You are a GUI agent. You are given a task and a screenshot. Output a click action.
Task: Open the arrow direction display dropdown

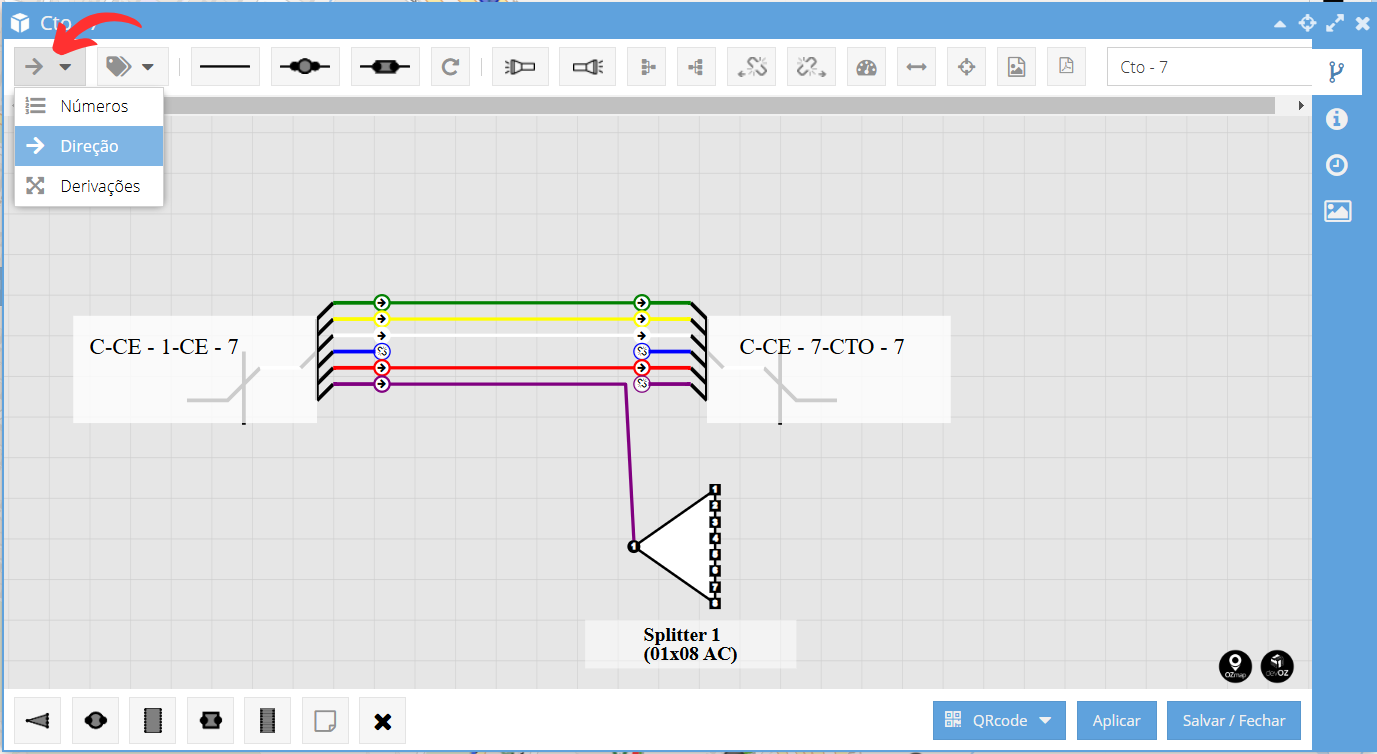pyautogui.click(x=49, y=67)
